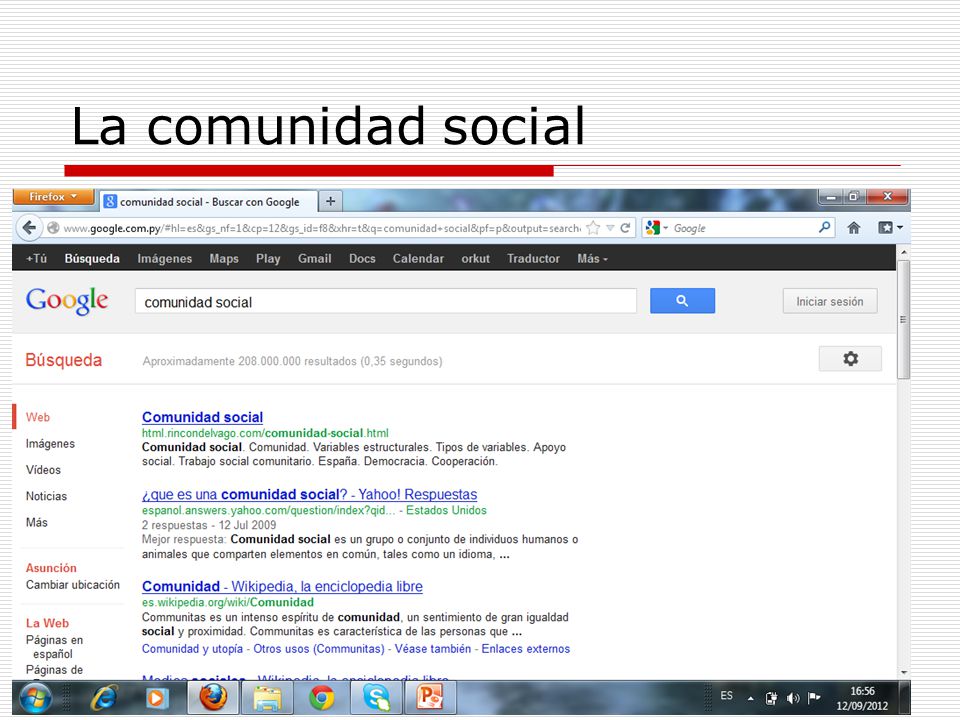The width and height of the screenshot is (960, 720).
Task: Filter results by Noticias
Action: pyautogui.click(x=47, y=496)
